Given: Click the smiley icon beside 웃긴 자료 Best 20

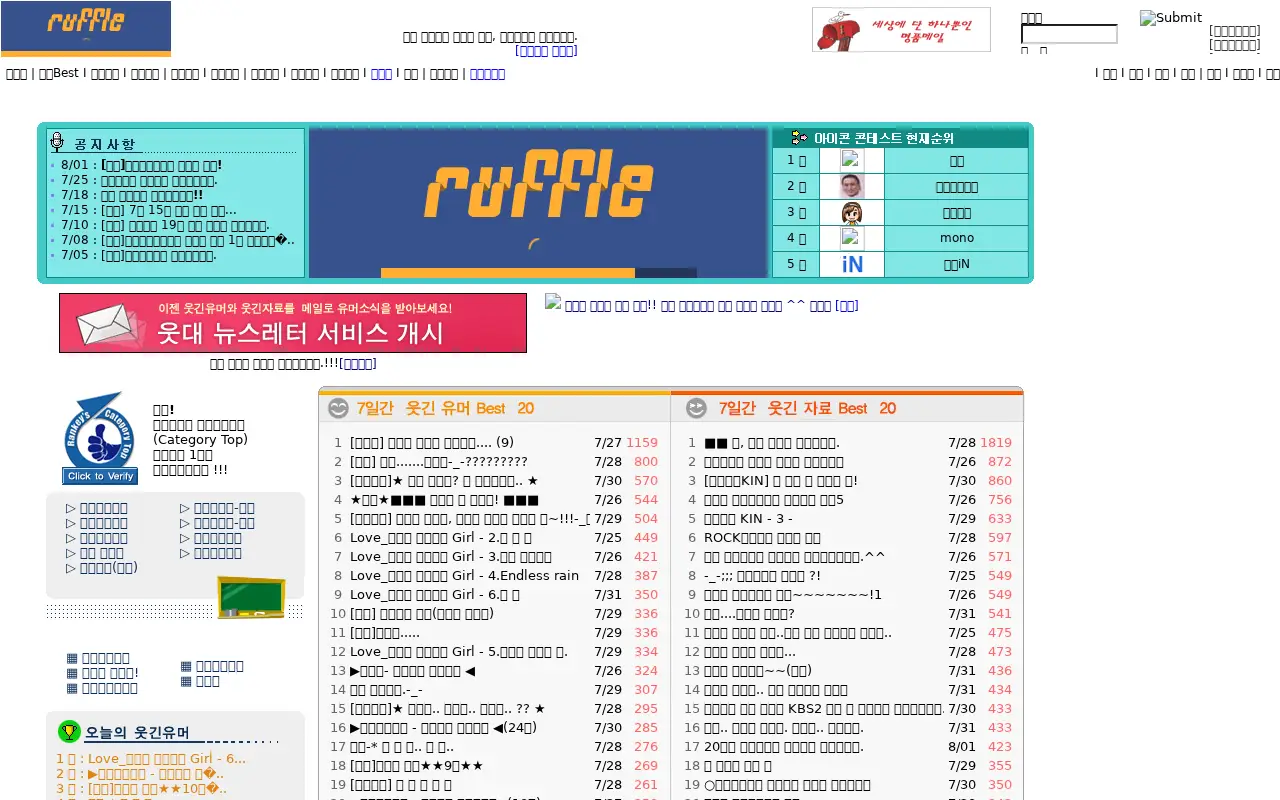Looking at the screenshot, I should point(696,408).
